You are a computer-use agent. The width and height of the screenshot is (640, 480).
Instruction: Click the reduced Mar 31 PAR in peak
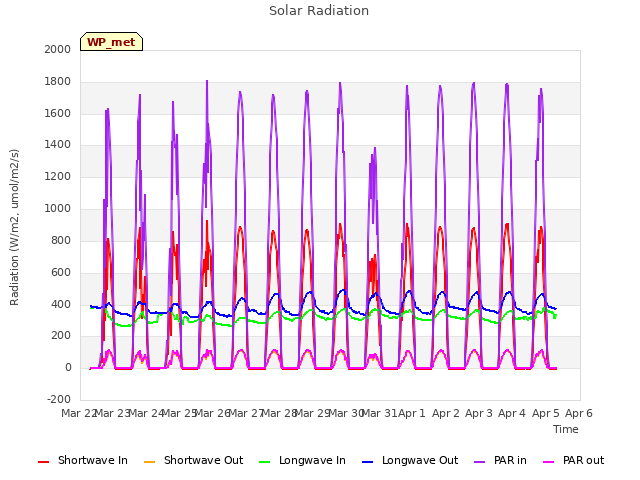point(375,149)
